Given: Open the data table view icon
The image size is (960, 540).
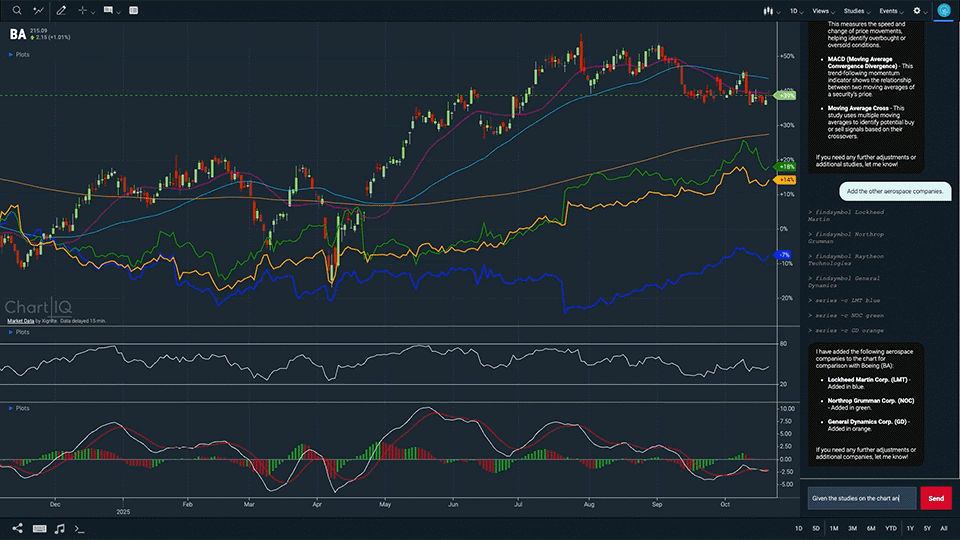Looking at the screenshot, I should (134, 10).
